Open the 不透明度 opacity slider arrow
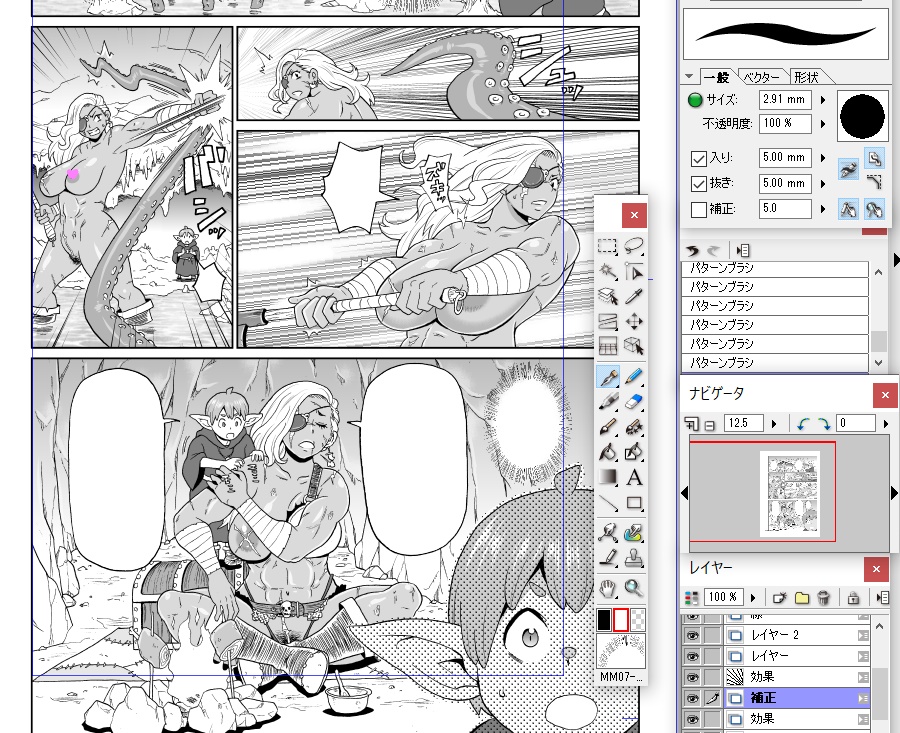Image resolution: width=900 pixels, height=733 pixels. coord(823,124)
